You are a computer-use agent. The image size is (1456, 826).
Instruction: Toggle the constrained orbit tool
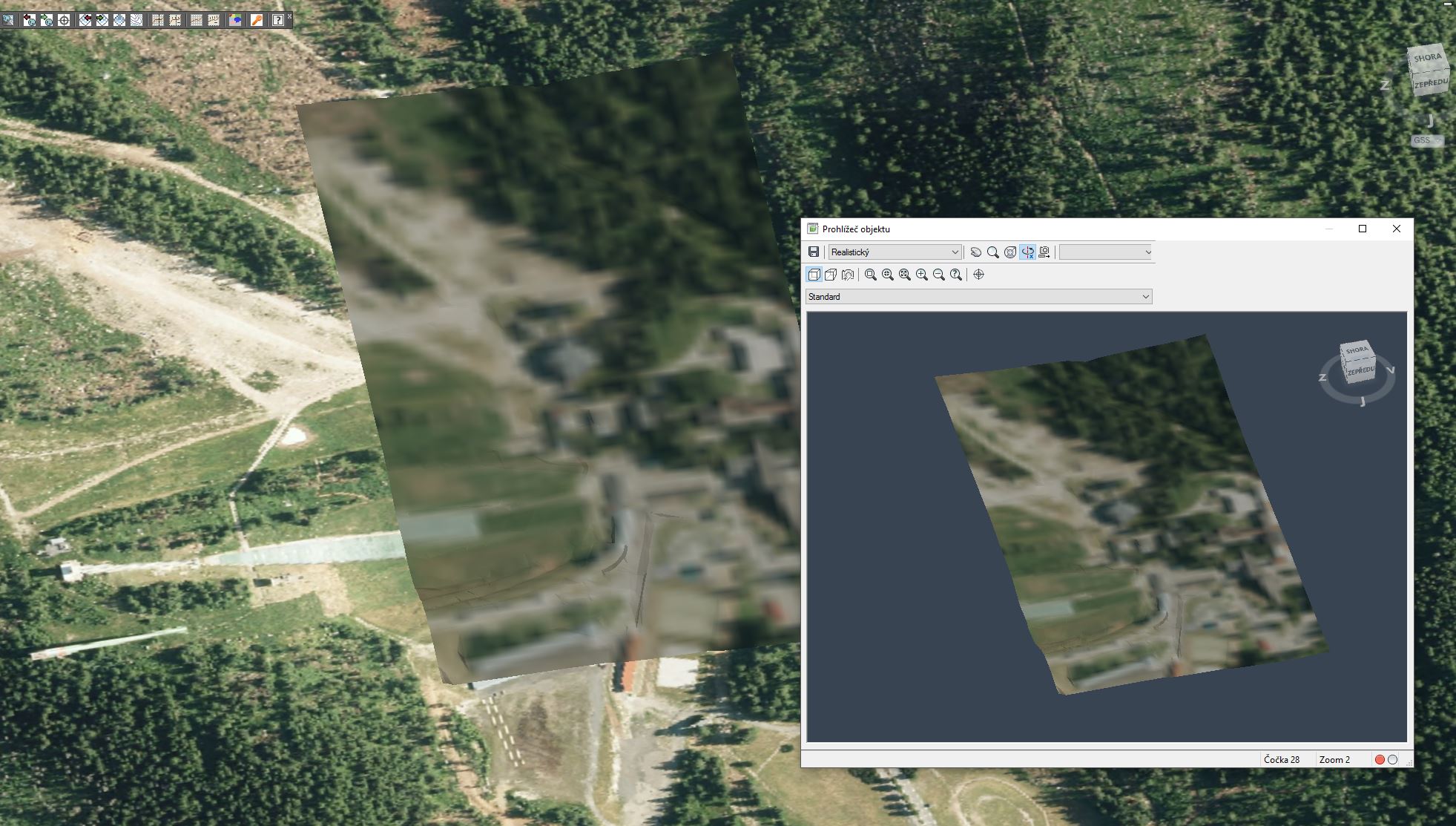point(1027,252)
